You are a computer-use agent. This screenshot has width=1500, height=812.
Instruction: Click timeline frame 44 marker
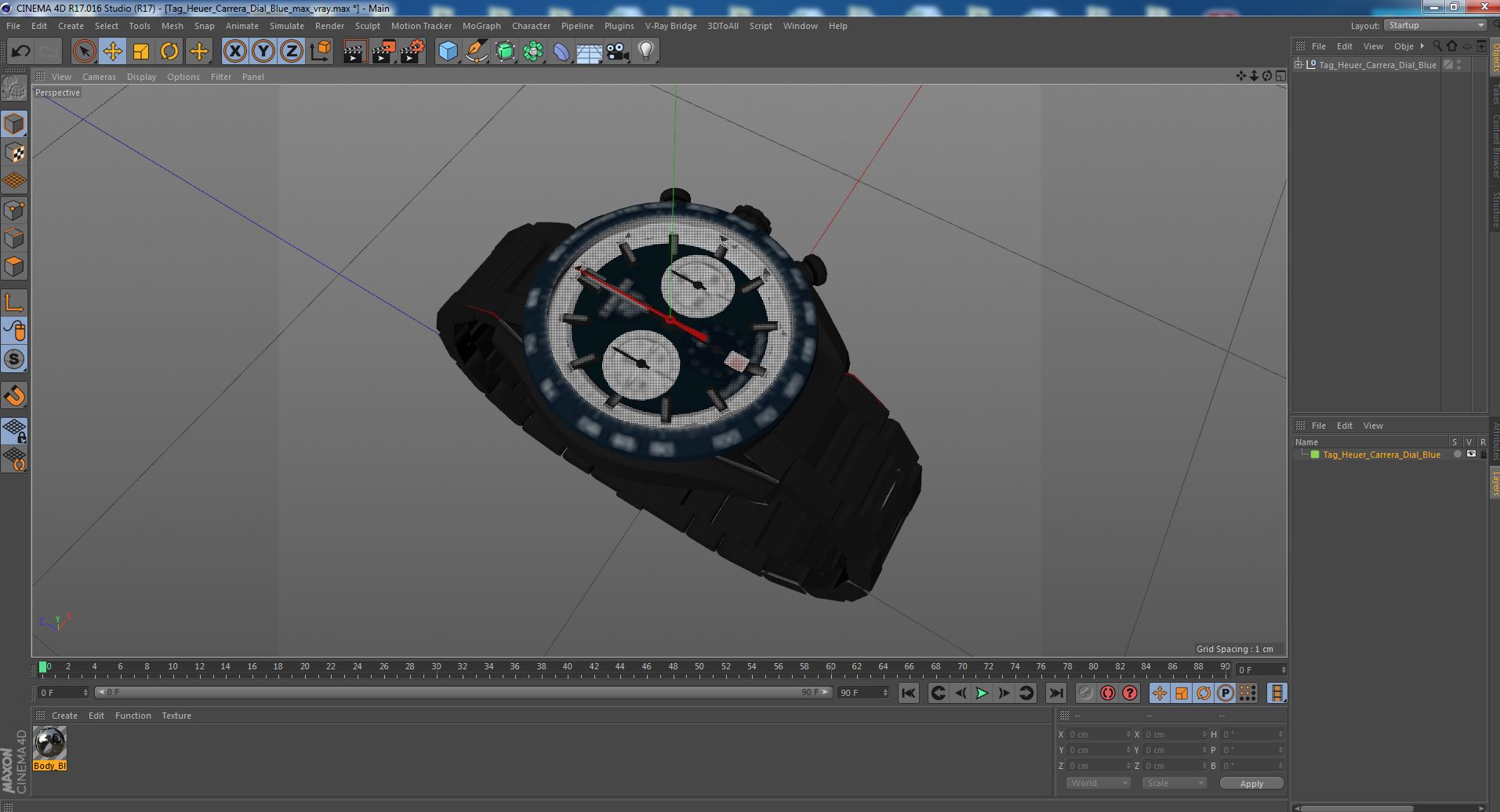(x=619, y=668)
